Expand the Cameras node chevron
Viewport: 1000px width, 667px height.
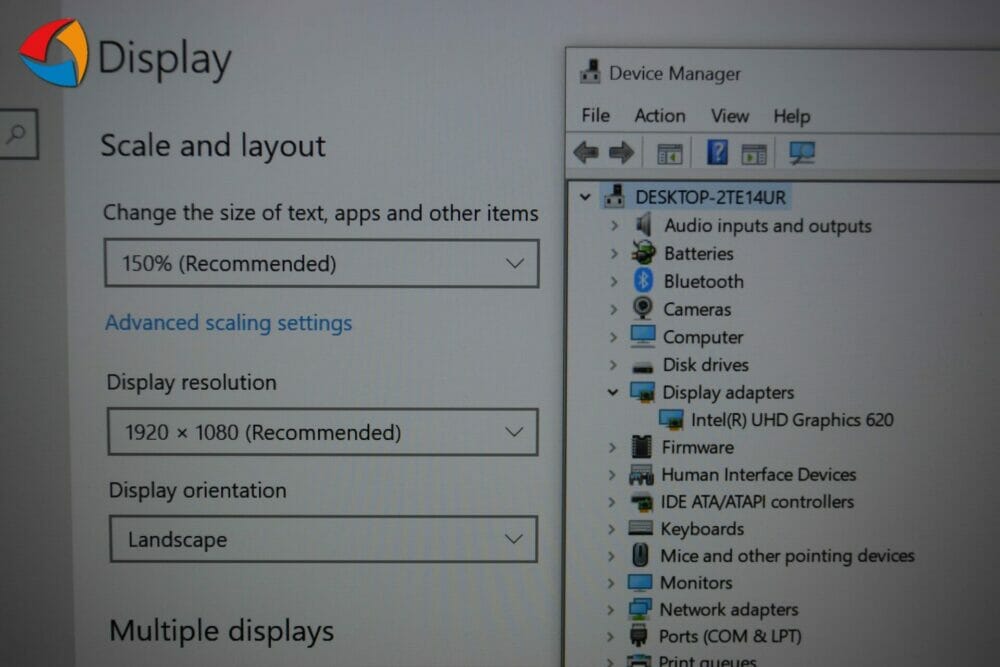614,309
